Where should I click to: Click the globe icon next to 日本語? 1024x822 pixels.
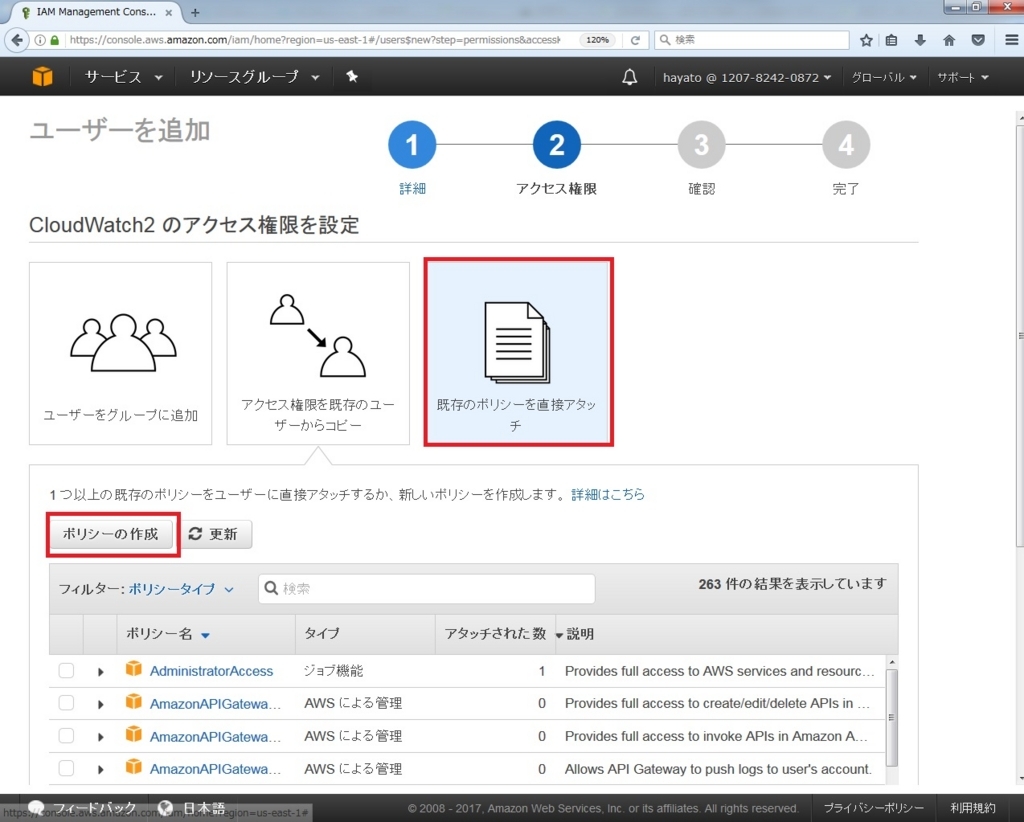pyautogui.click(x=165, y=808)
